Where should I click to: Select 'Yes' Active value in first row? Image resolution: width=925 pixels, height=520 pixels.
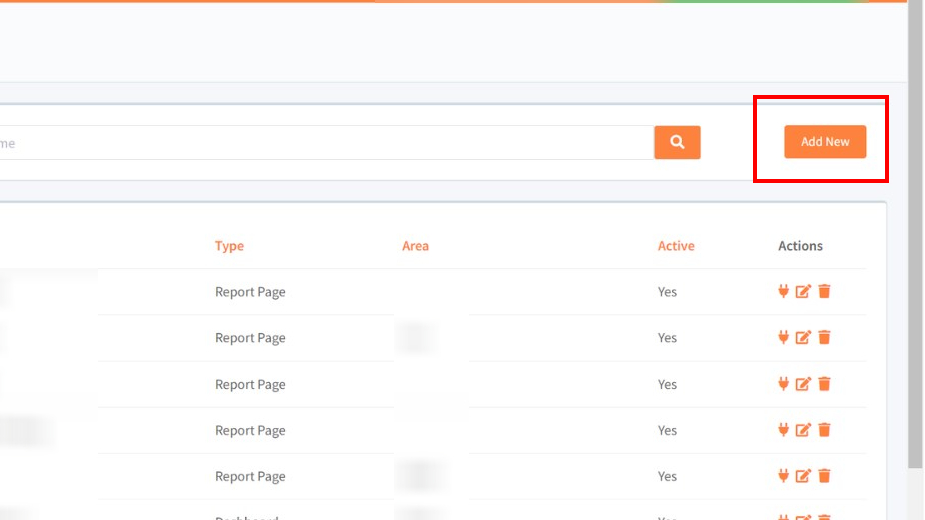point(667,292)
